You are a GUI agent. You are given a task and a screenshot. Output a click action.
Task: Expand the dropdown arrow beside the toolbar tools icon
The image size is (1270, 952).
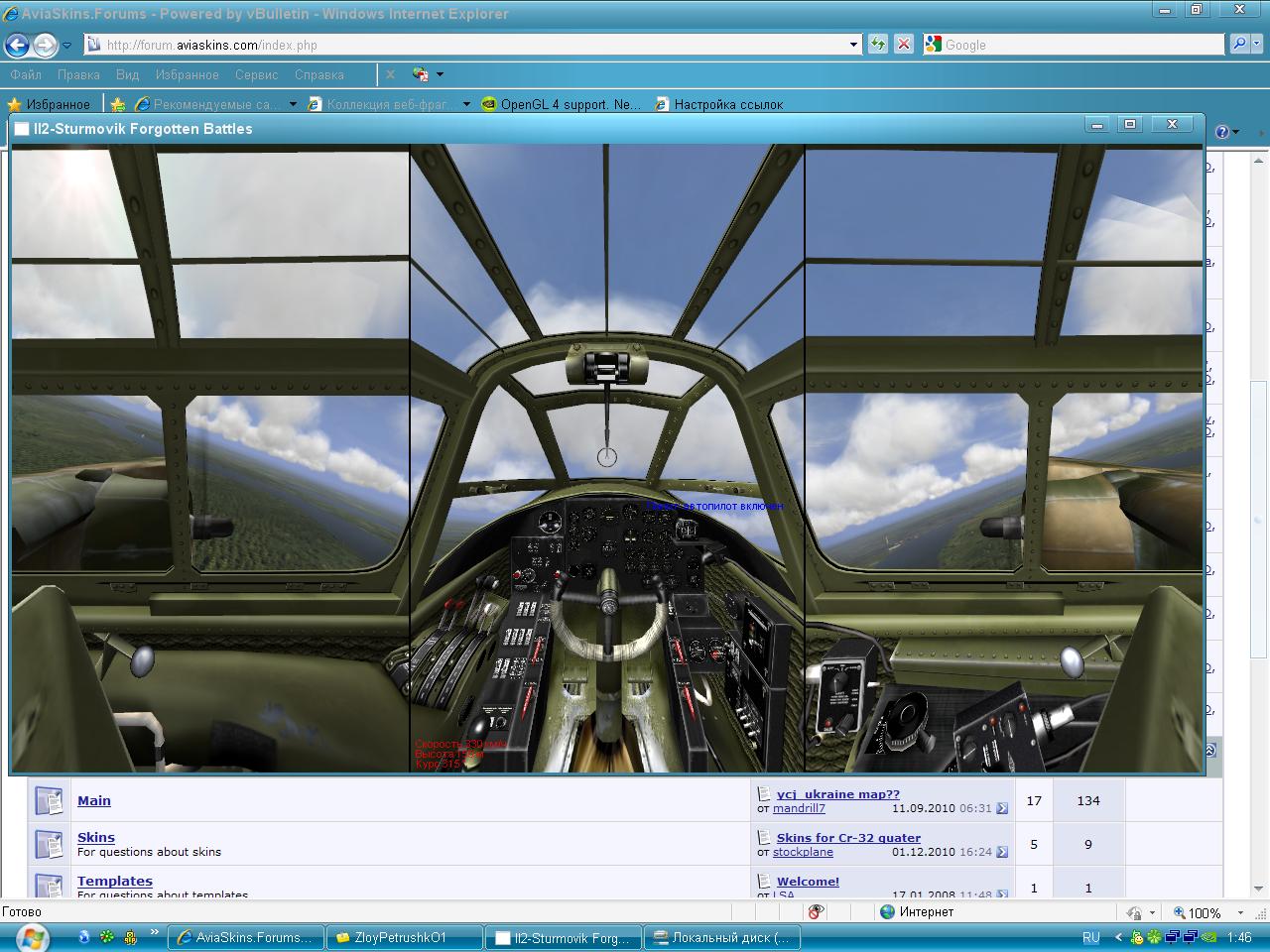(x=440, y=74)
